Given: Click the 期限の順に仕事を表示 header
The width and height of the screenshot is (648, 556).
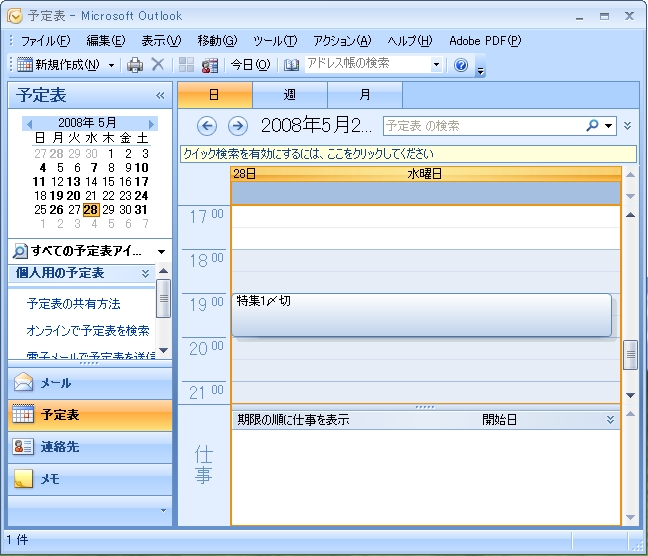Looking at the screenshot, I should [x=293, y=420].
